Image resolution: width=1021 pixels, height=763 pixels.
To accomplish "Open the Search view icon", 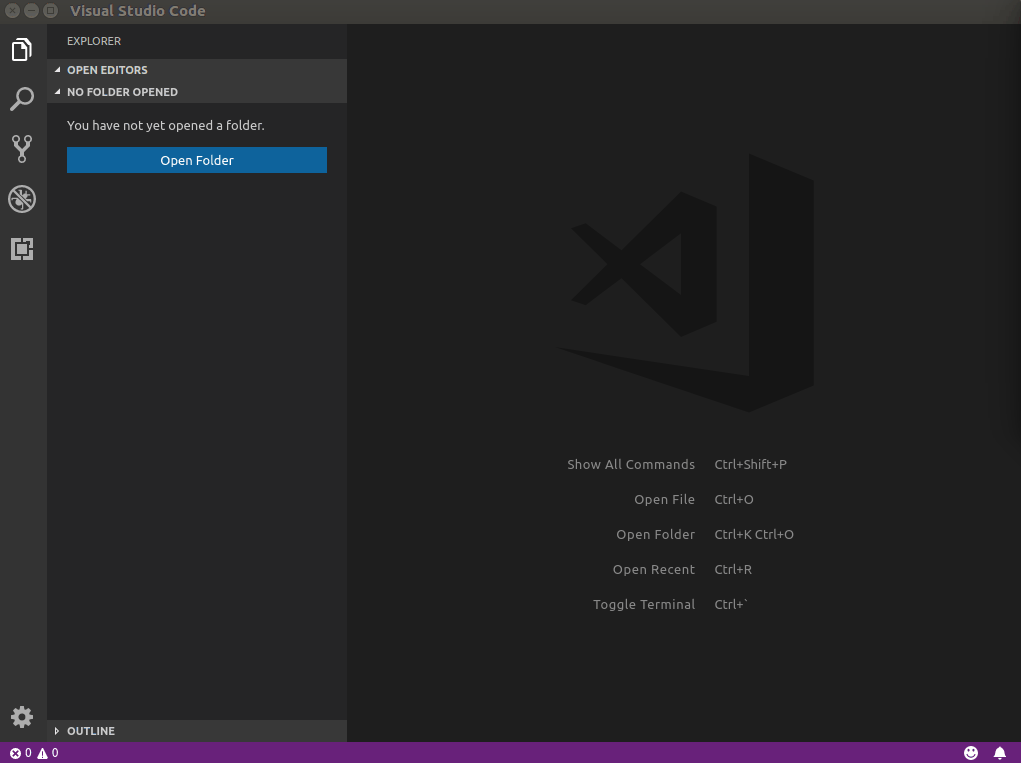I will pyautogui.click(x=22, y=99).
